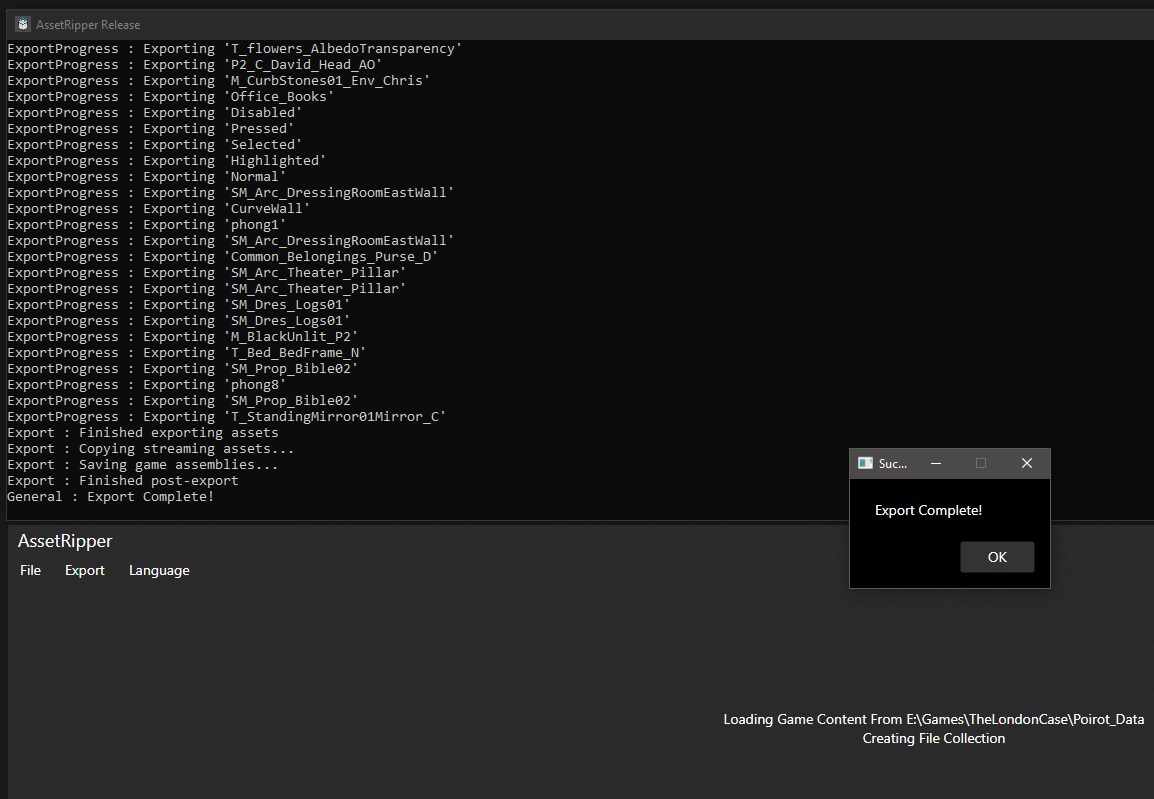
Task: Click the 'Saving game assemblies' log entry
Action: 144,464
